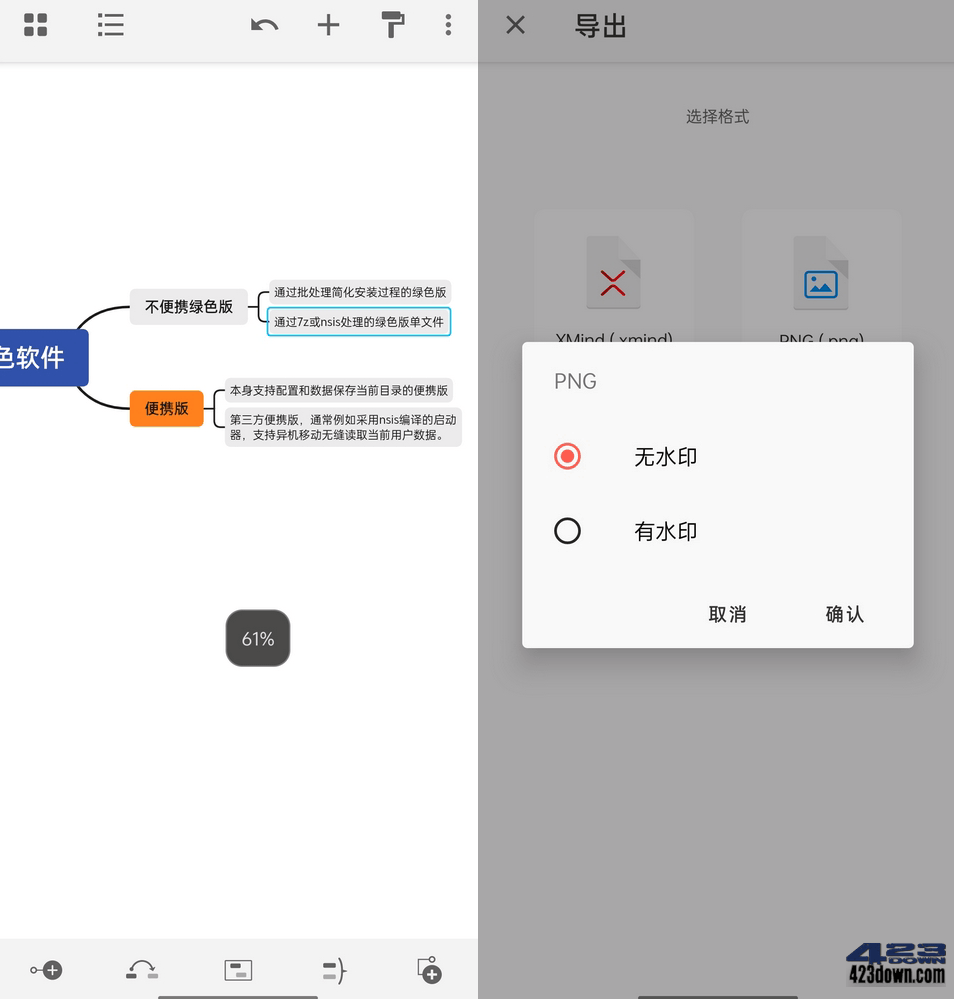Close the 导出 export panel

coord(514,25)
